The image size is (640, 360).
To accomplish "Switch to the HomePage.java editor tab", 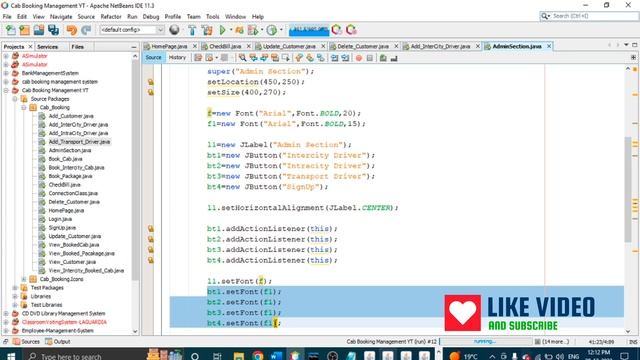I will point(169,47).
